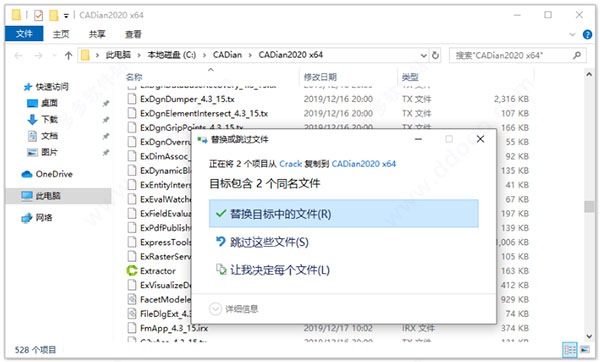Image resolution: width=600 pixels, height=362 pixels.
Task: Click the Extractor green app icon
Action: point(132,271)
